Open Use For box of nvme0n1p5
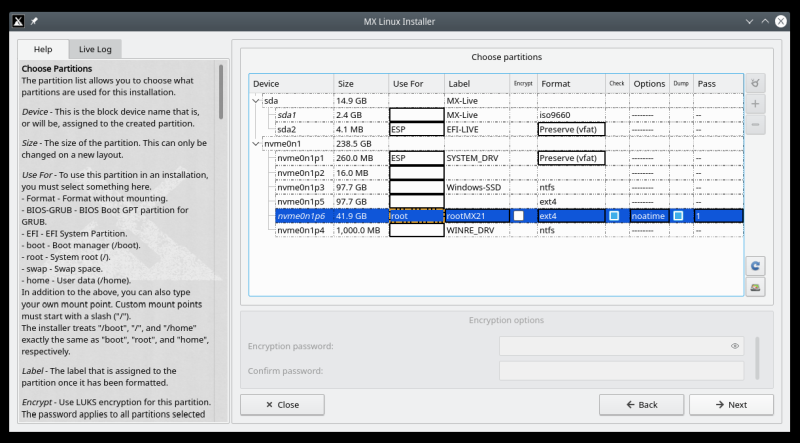800x443 pixels. (x=417, y=202)
